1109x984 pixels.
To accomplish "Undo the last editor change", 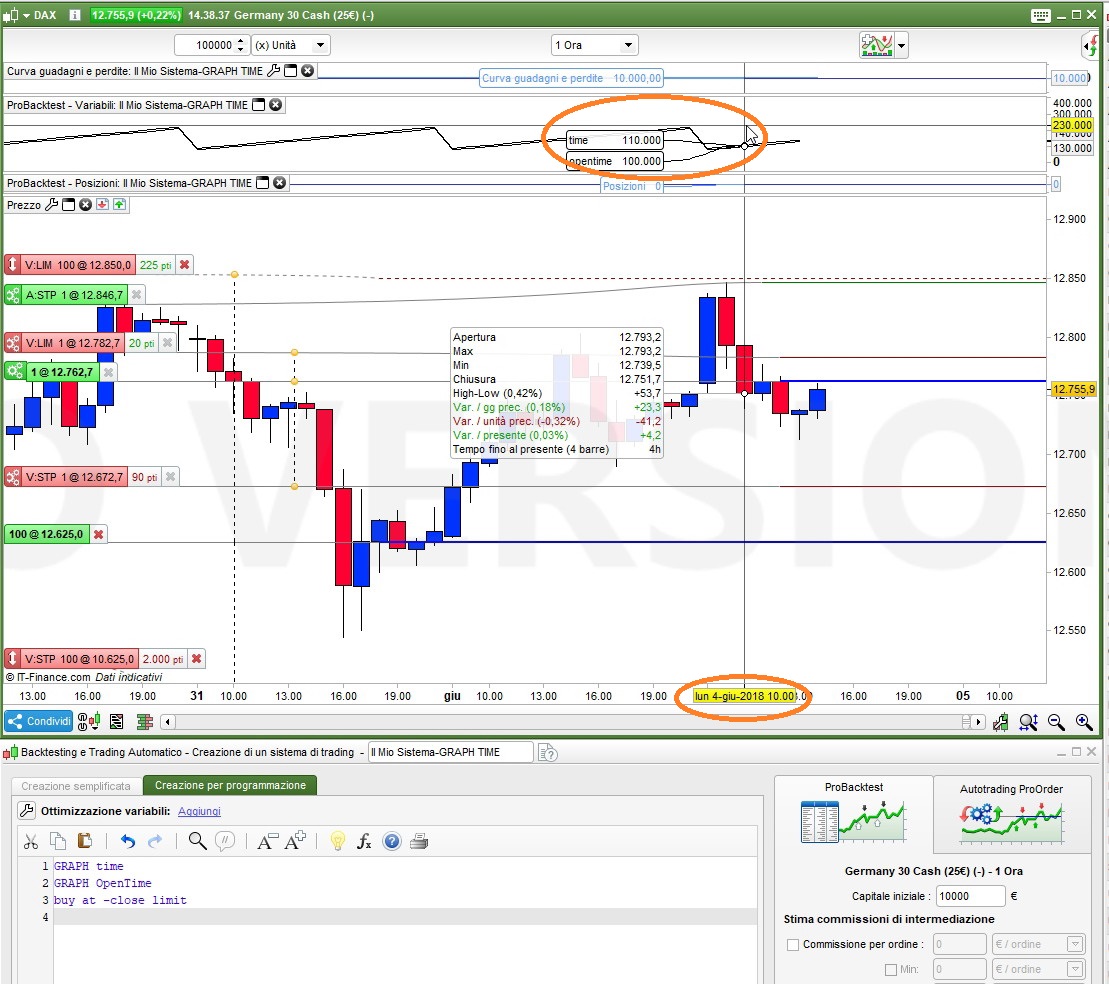I will 128,841.
